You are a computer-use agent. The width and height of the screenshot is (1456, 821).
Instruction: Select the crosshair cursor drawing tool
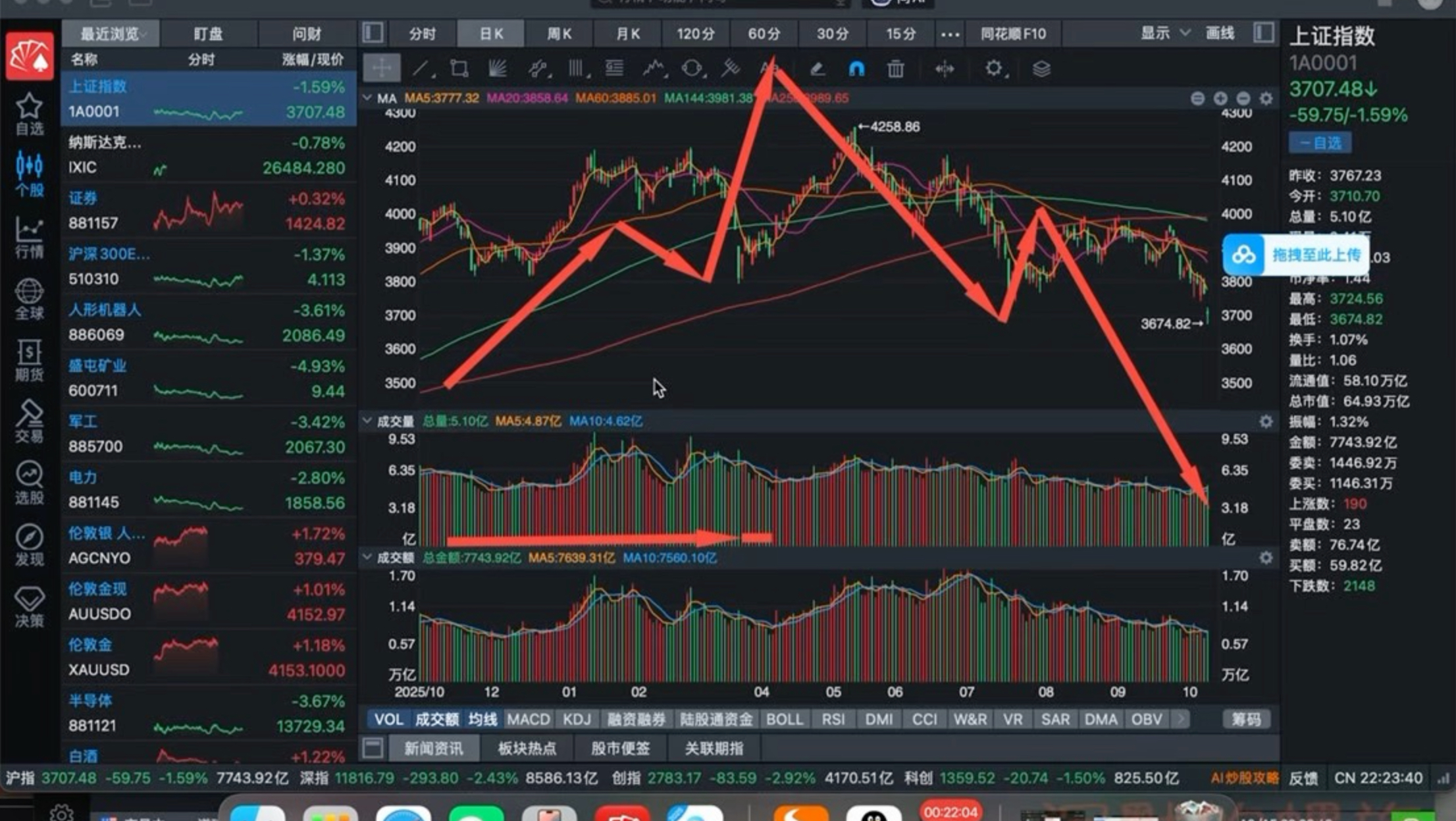pyautogui.click(x=382, y=68)
